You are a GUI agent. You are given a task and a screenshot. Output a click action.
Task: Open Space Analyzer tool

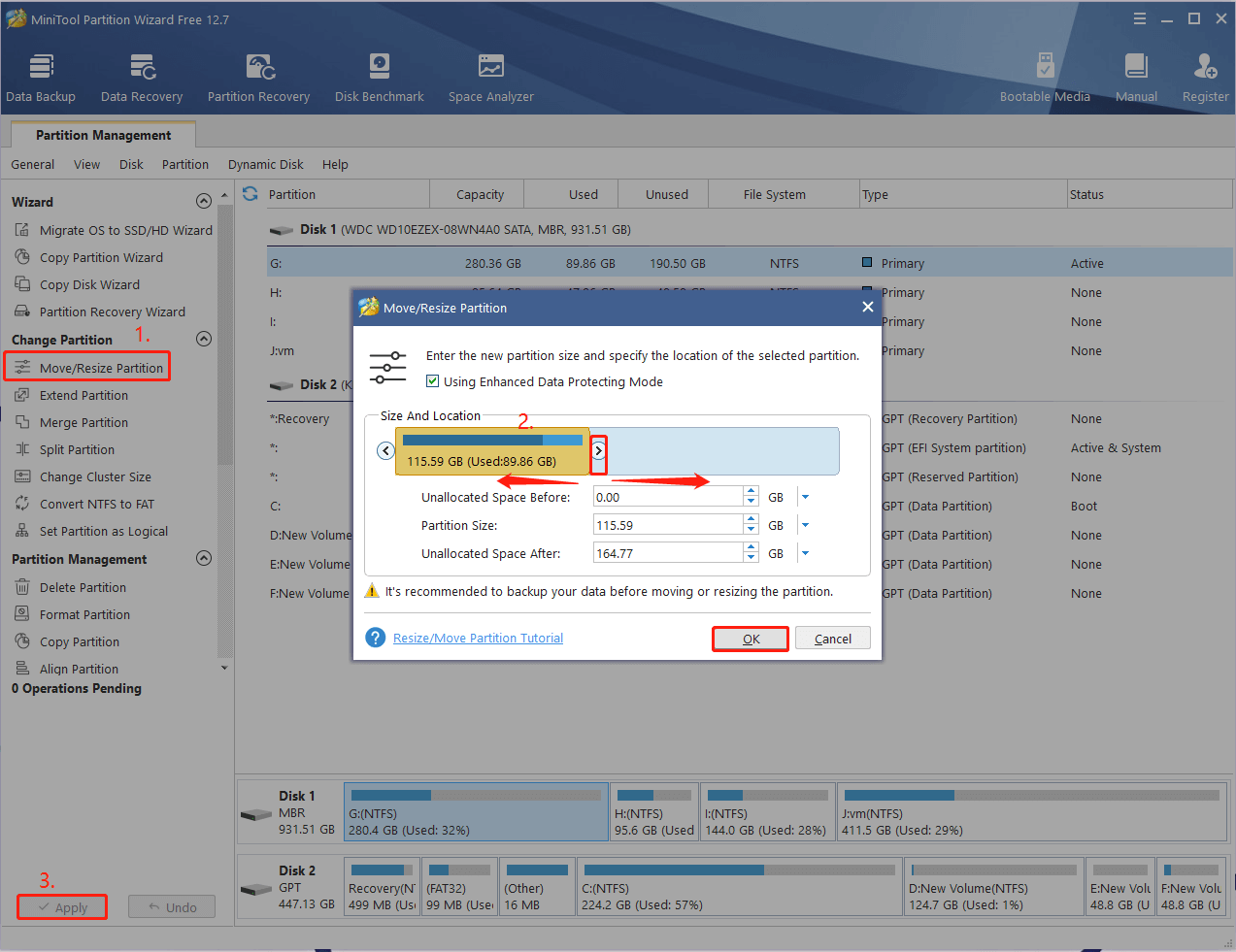[490, 78]
